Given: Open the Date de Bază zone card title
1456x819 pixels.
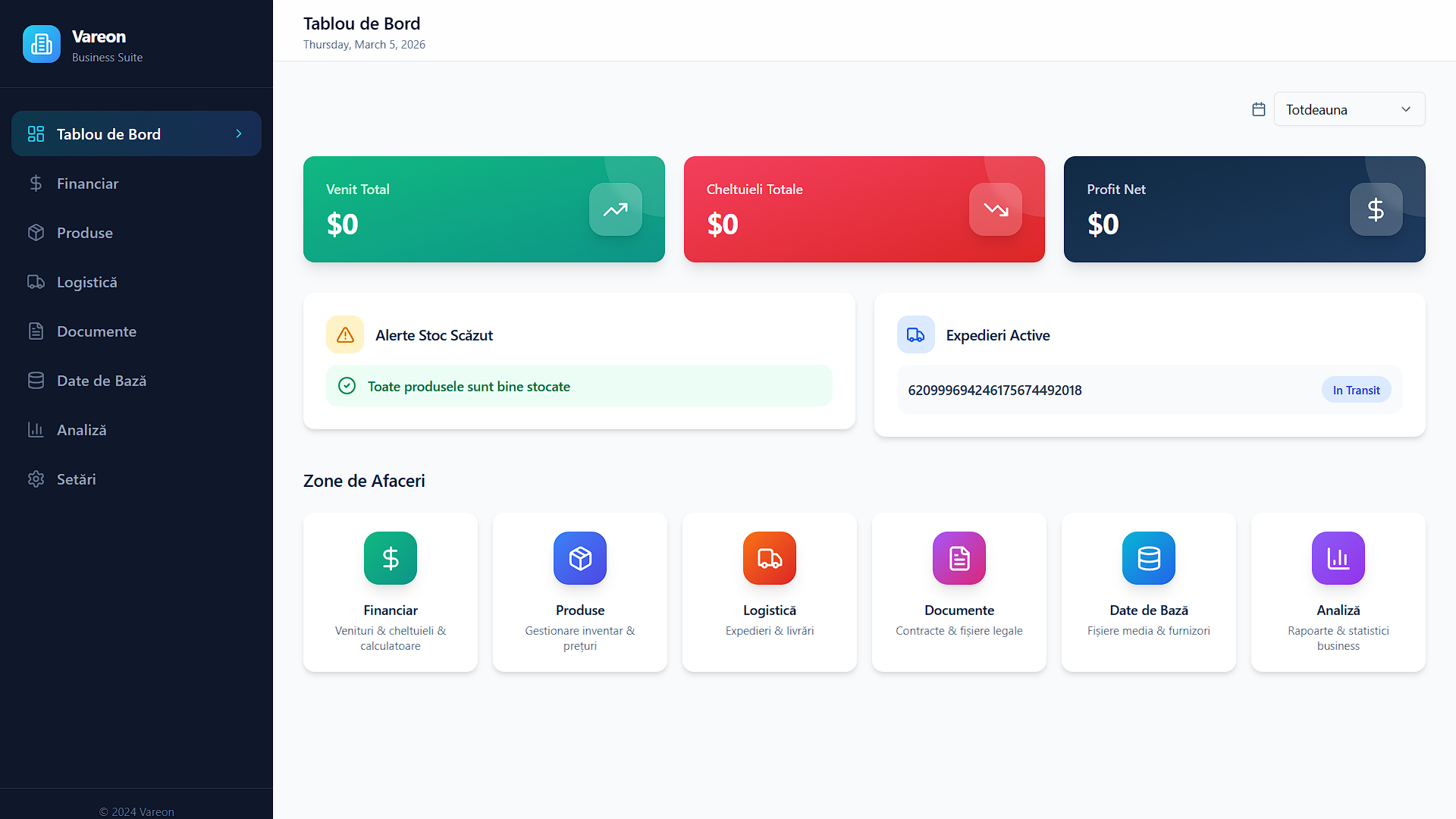Looking at the screenshot, I should coord(1149,610).
